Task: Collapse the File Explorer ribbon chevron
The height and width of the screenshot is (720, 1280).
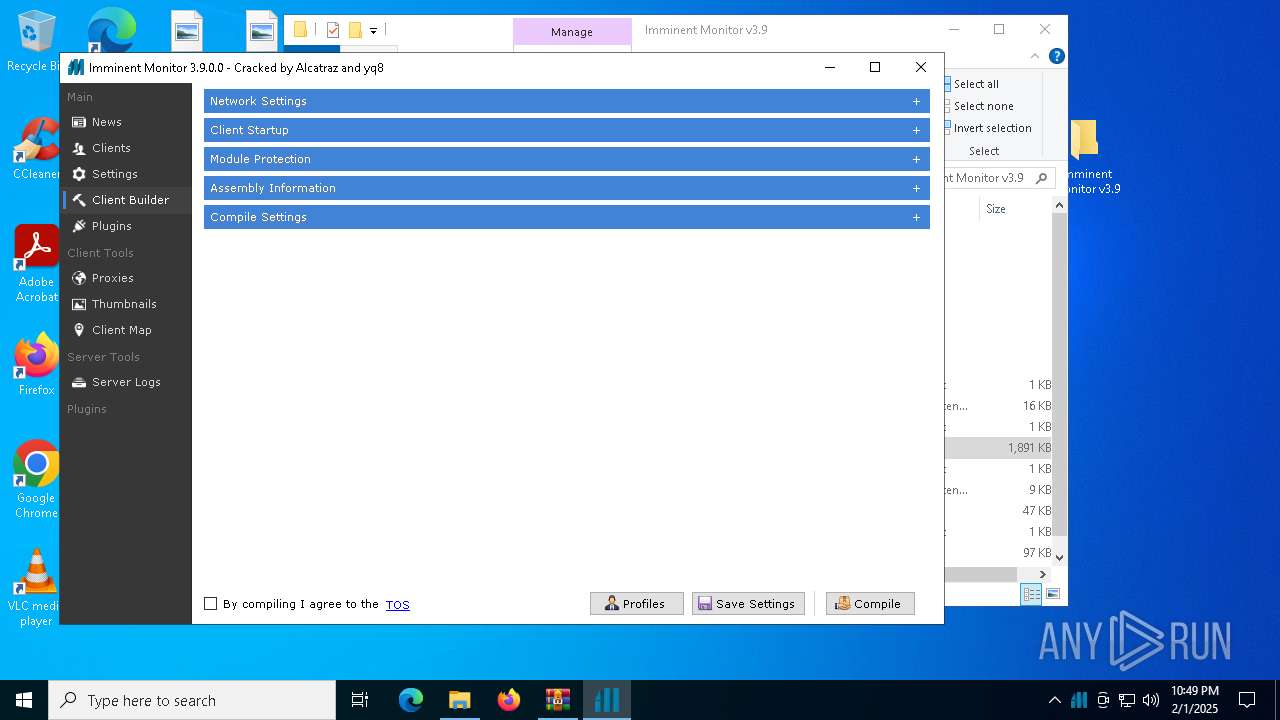Action: click(x=1036, y=57)
